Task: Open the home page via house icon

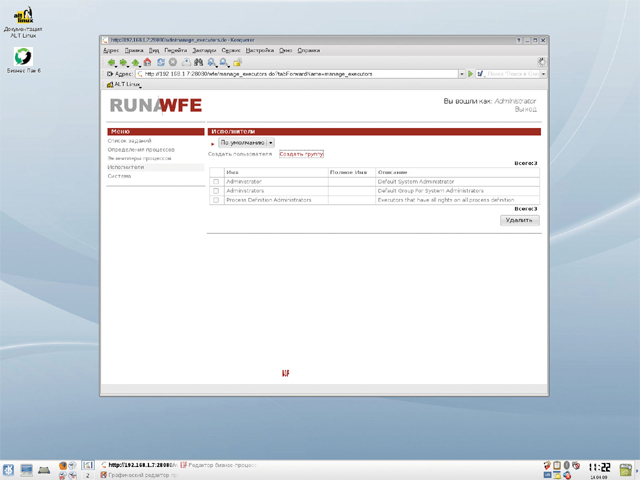Action: [147, 62]
